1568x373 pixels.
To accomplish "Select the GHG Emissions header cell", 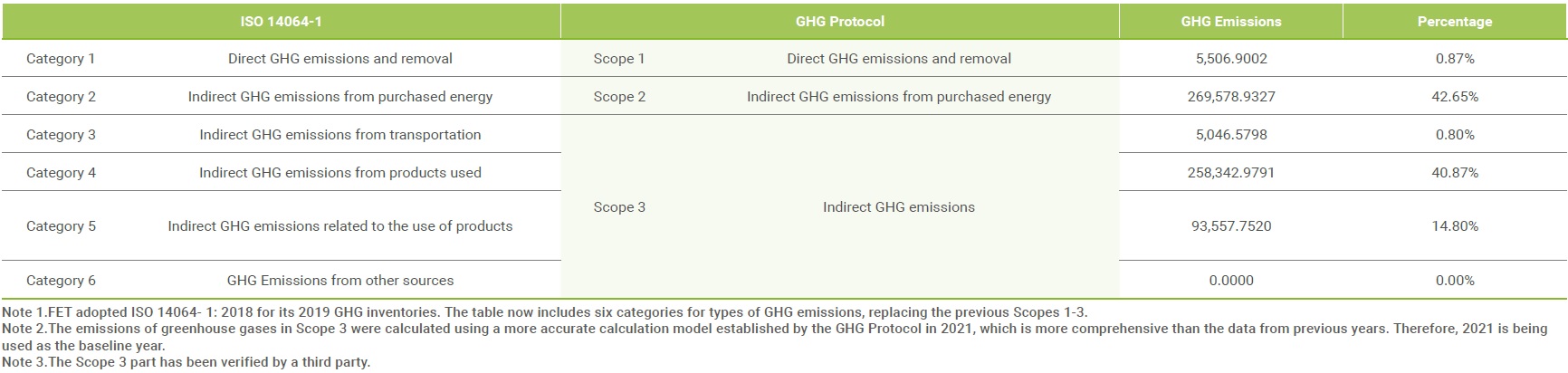I will [x=1231, y=21].
